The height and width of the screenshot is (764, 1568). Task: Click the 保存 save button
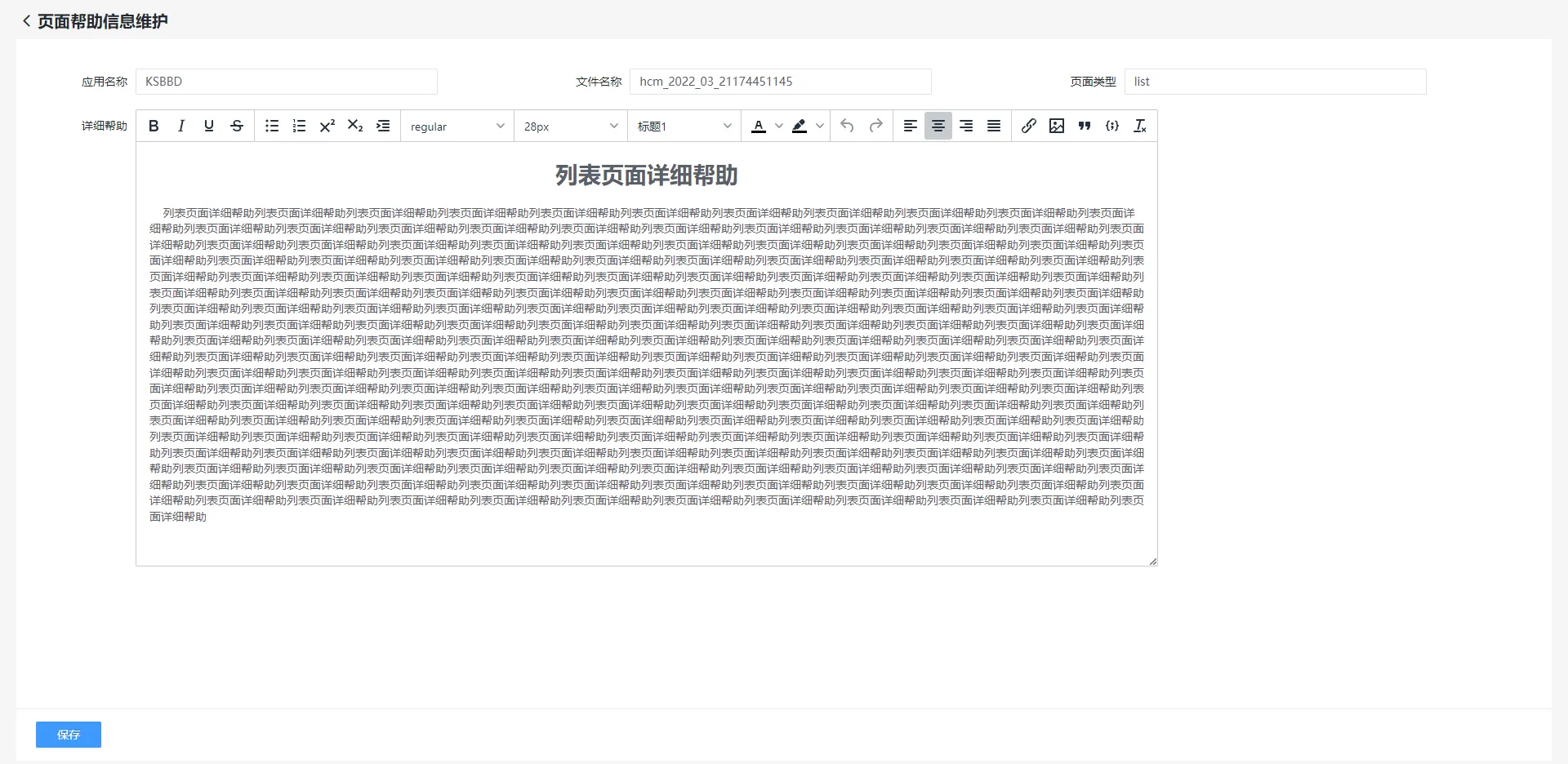(69, 735)
